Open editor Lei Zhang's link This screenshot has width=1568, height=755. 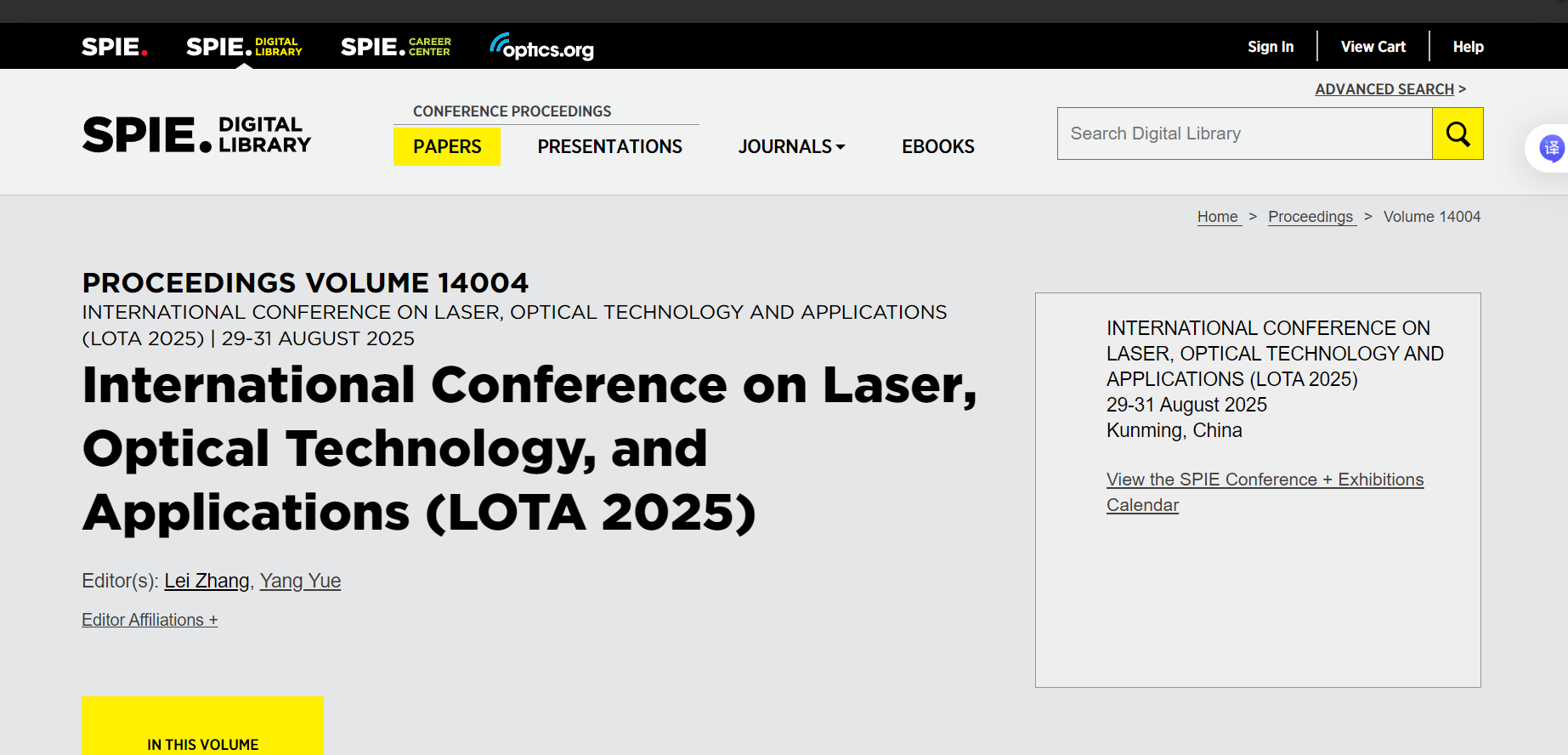click(x=207, y=581)
